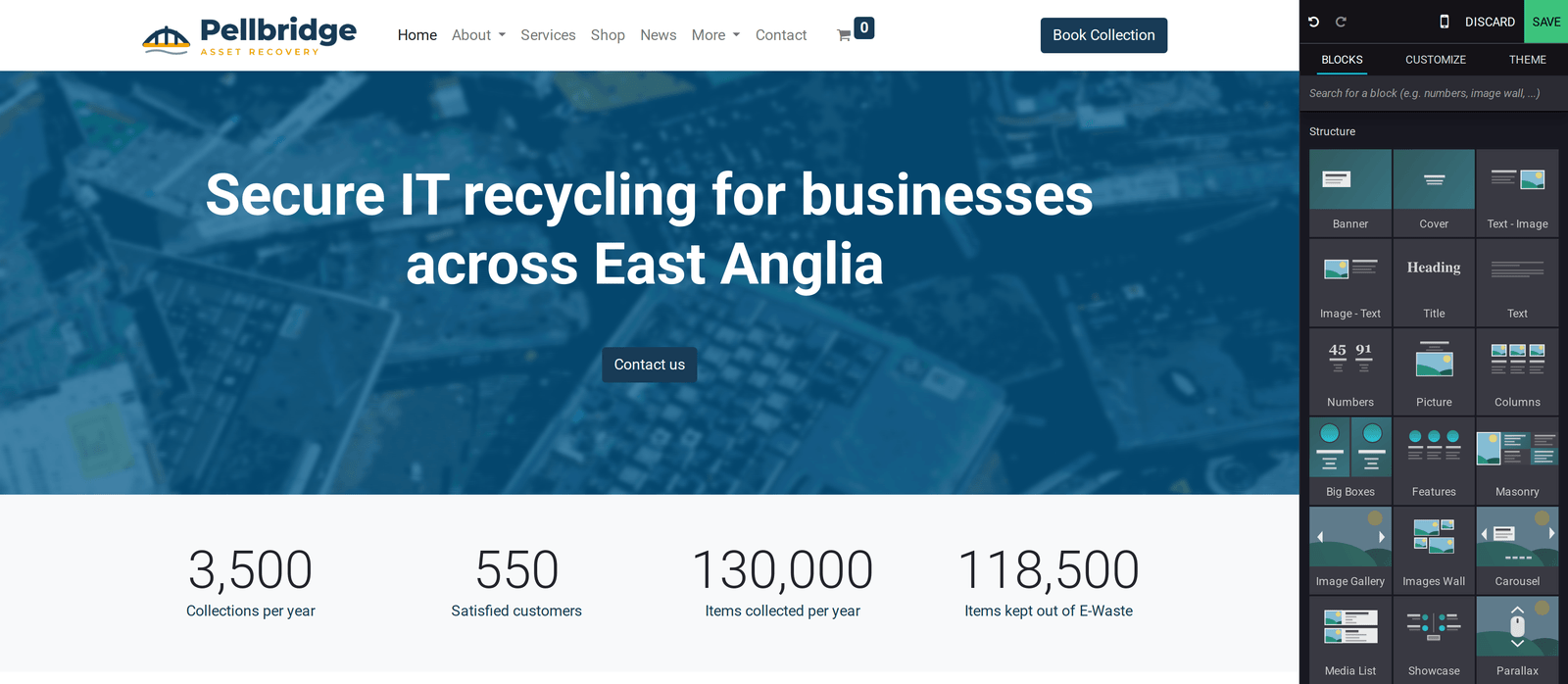Viewport: 1568px width, 684px height.
Task: Click the Book Collection button
Action: pyautogui.click(x=1103, y=35)
